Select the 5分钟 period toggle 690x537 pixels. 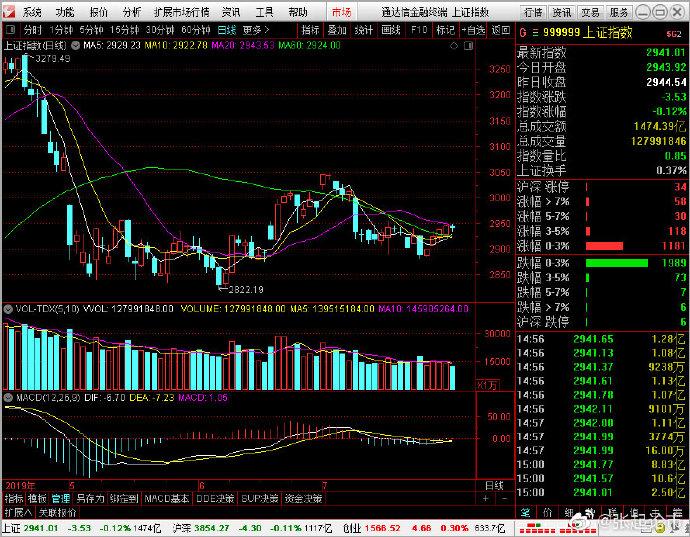(x=91, y=30)
